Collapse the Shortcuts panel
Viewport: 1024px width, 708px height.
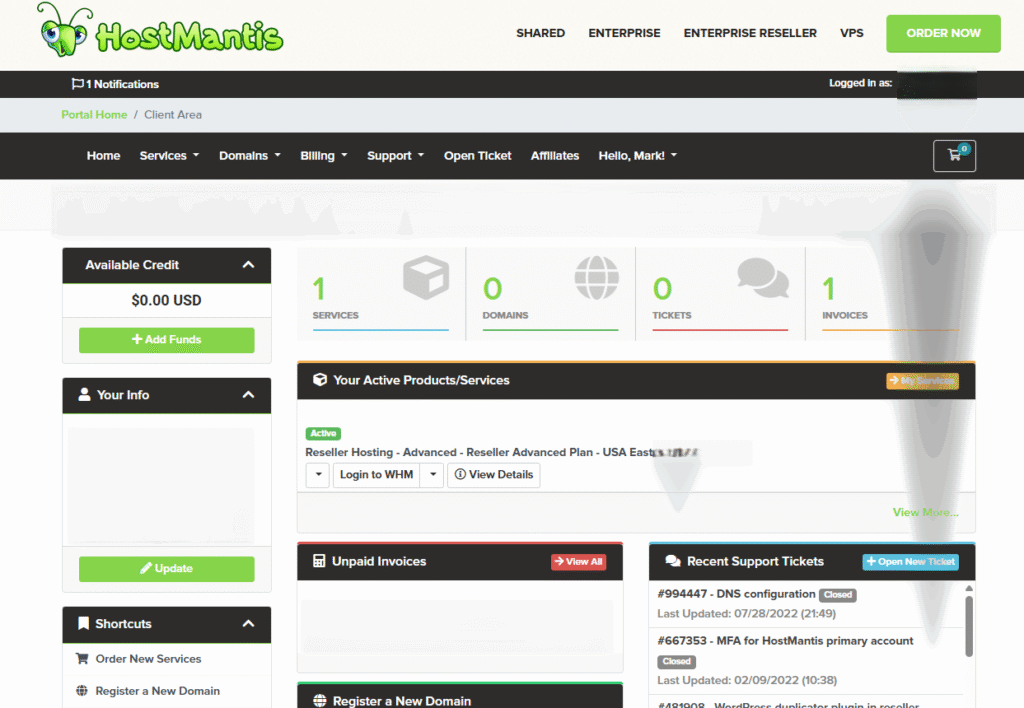click(248, 623)
